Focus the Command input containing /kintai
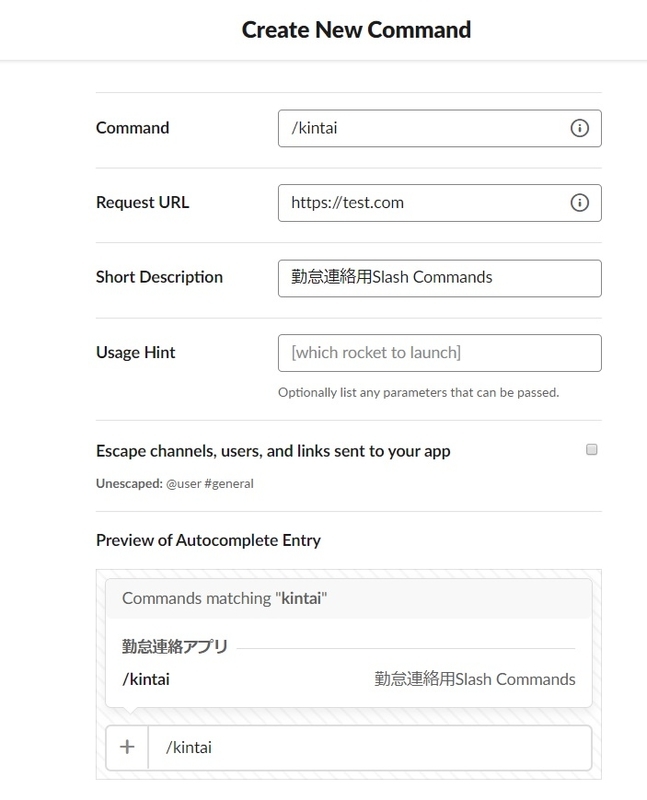The image size is (647, 800). pos(439,128)
